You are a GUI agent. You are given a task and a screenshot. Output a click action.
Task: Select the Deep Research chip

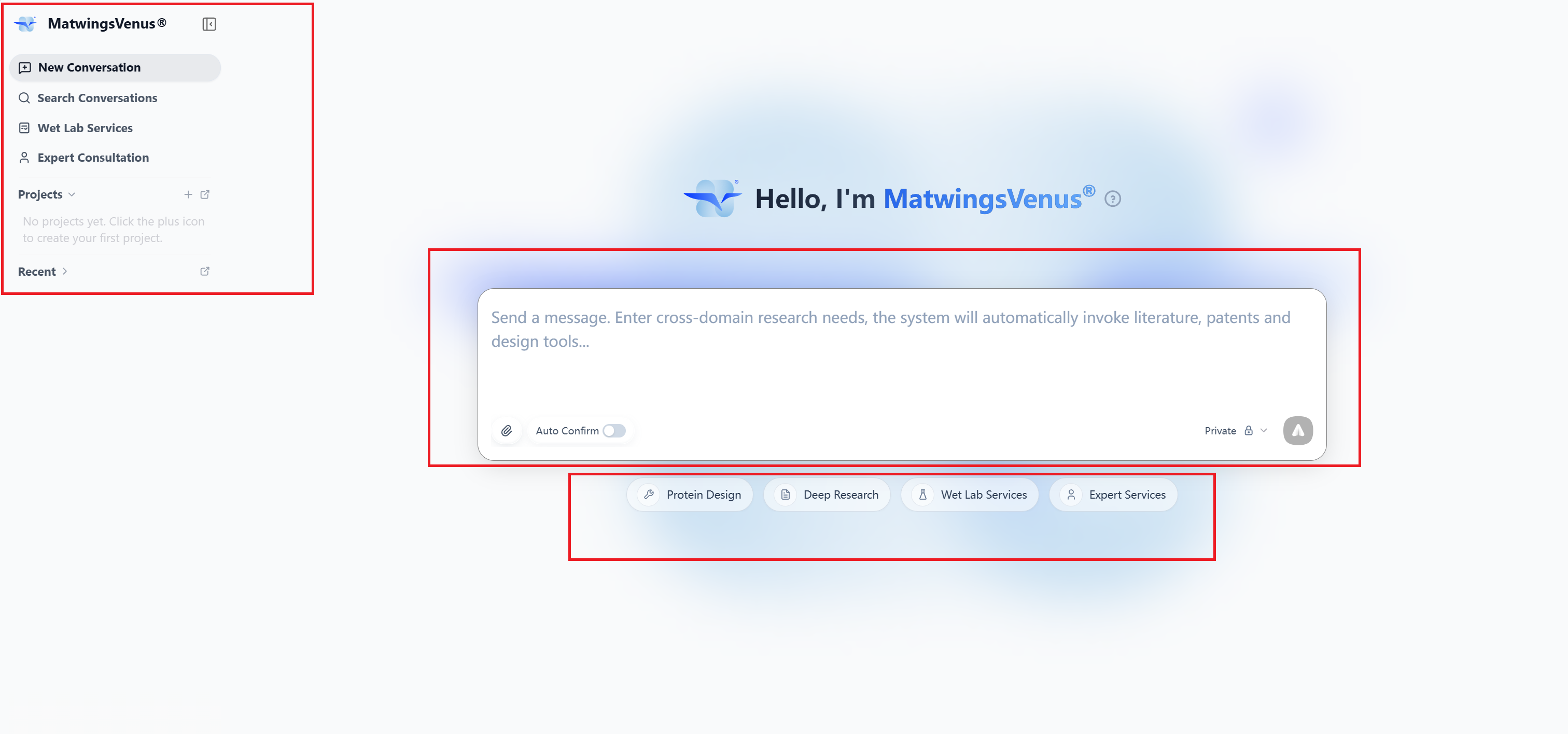point(827,494)
